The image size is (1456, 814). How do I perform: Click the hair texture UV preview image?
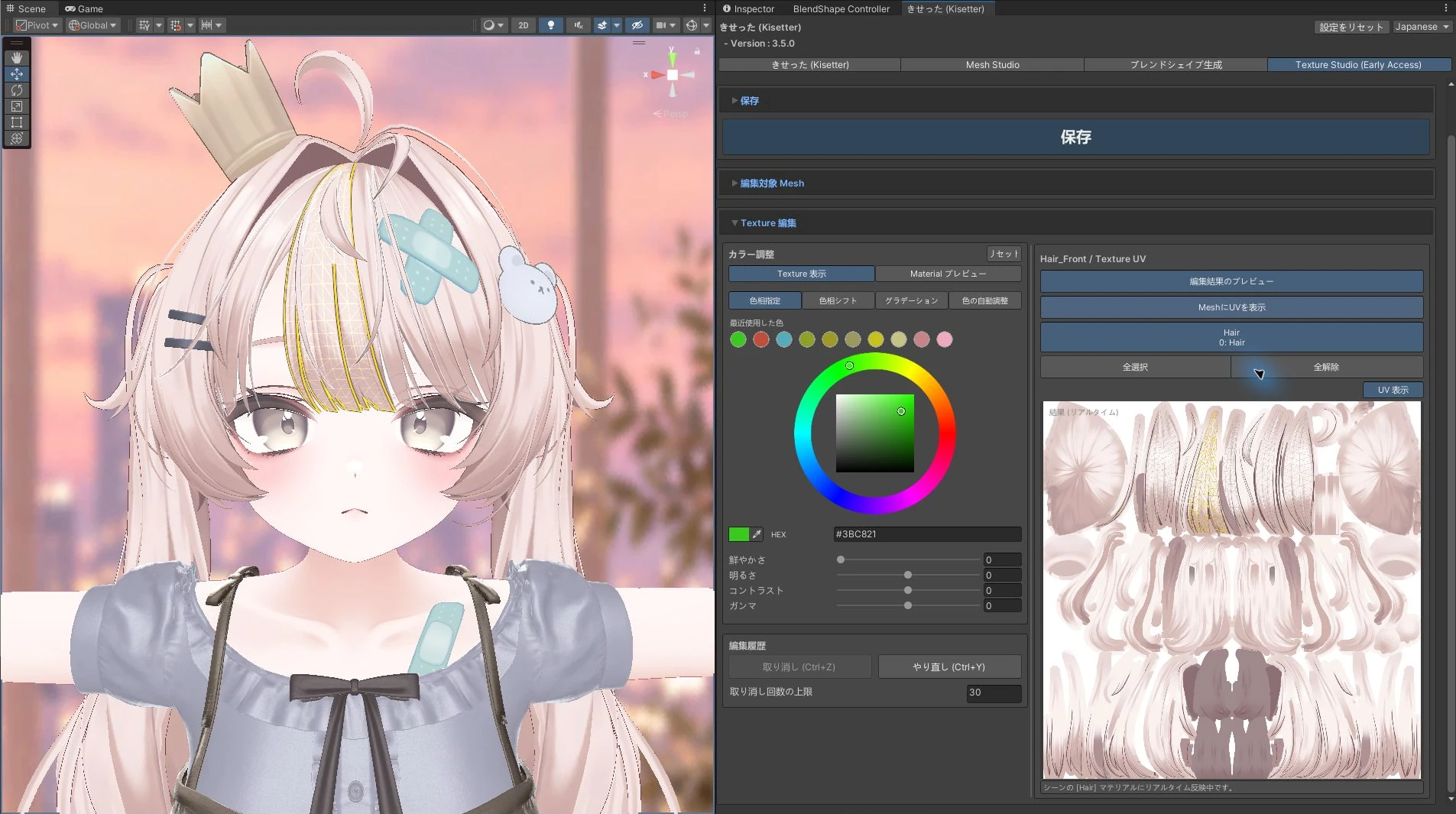(1231, 590)
